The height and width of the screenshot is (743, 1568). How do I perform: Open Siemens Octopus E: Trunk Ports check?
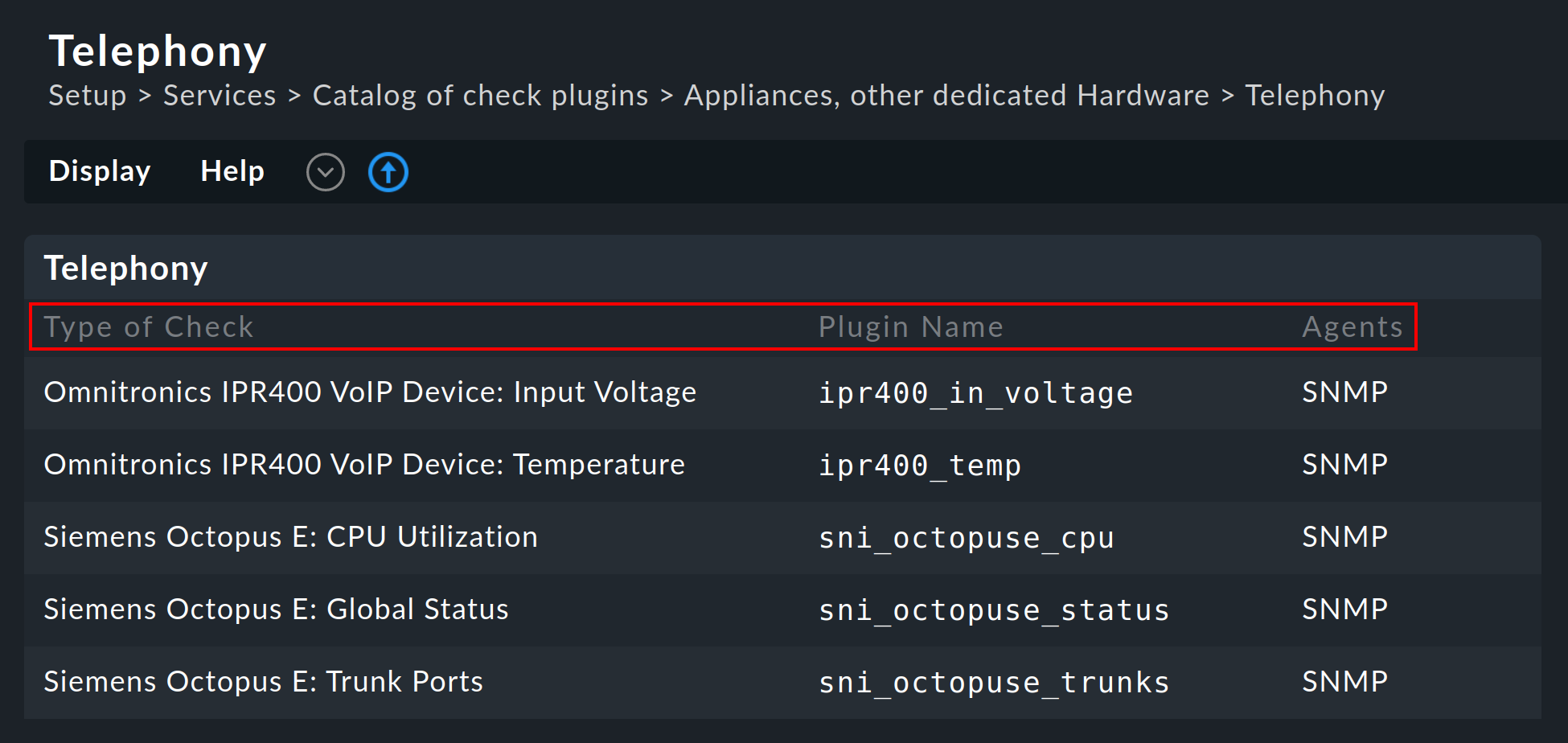pos(263,681)
